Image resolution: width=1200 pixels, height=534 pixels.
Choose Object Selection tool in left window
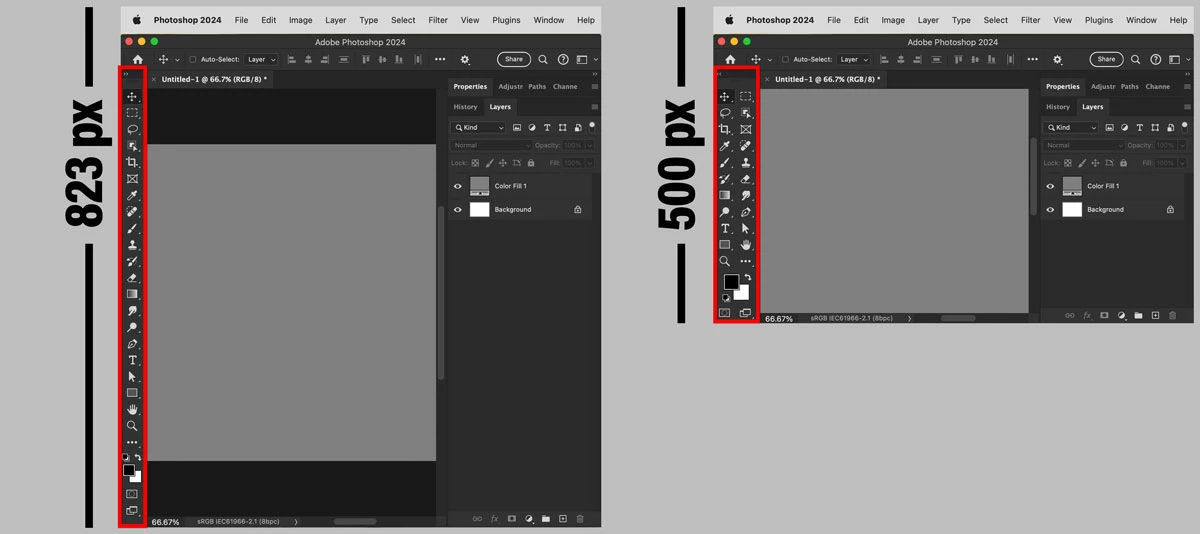click(x=132, y=146)
